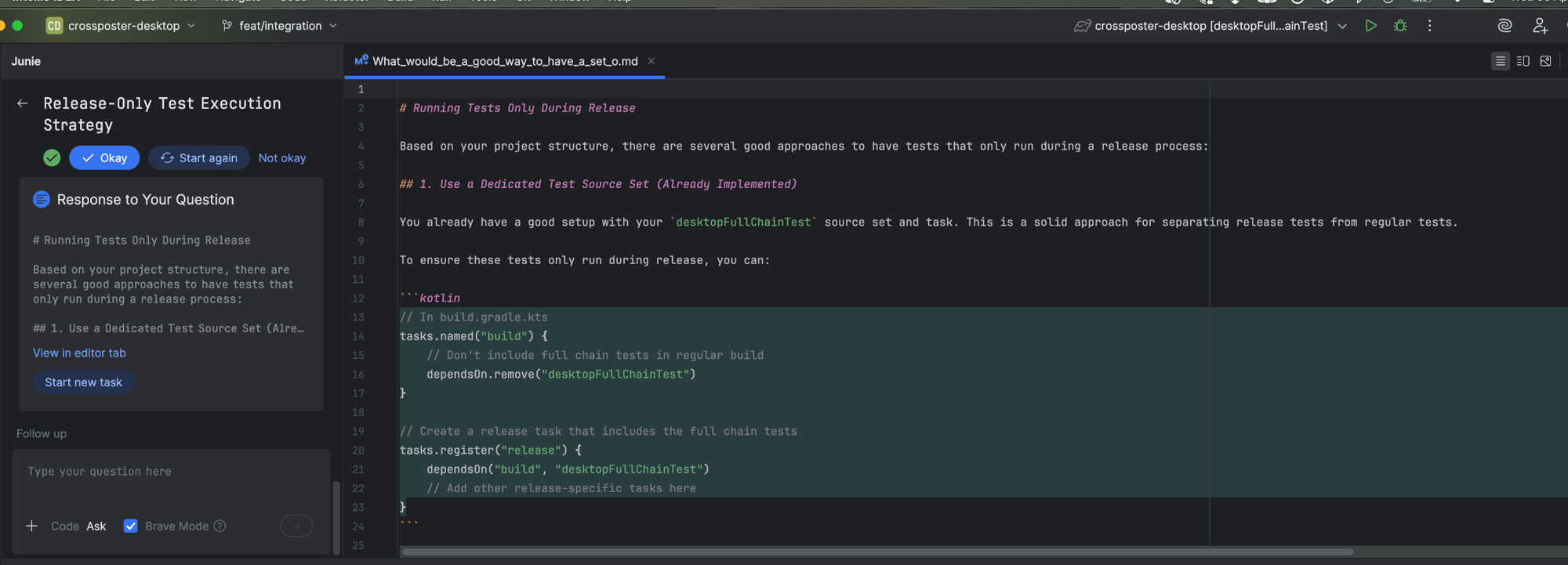This screenshot has width=1568, height=565.
Task: Select Ask mode
Action: [96, 526]
